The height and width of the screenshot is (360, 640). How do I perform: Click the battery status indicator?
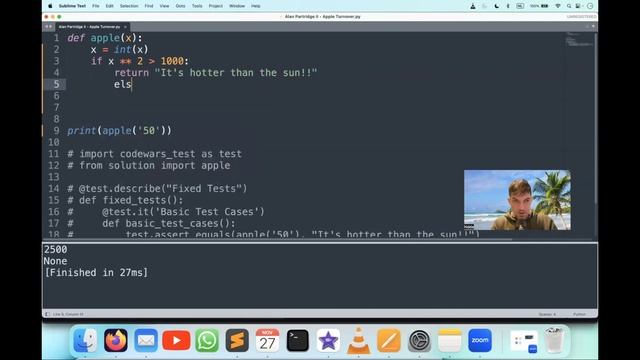point(539,6)
